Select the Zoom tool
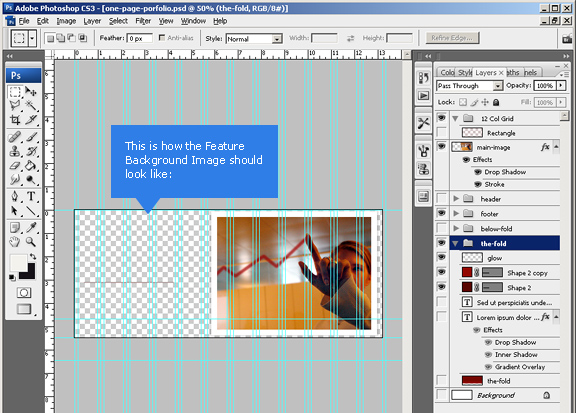The width and height of the screenshot is (576, 413). 31,242
